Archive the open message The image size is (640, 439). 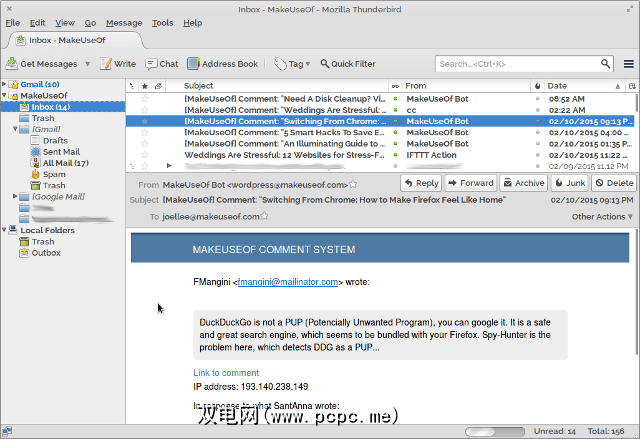coord(524,183)
